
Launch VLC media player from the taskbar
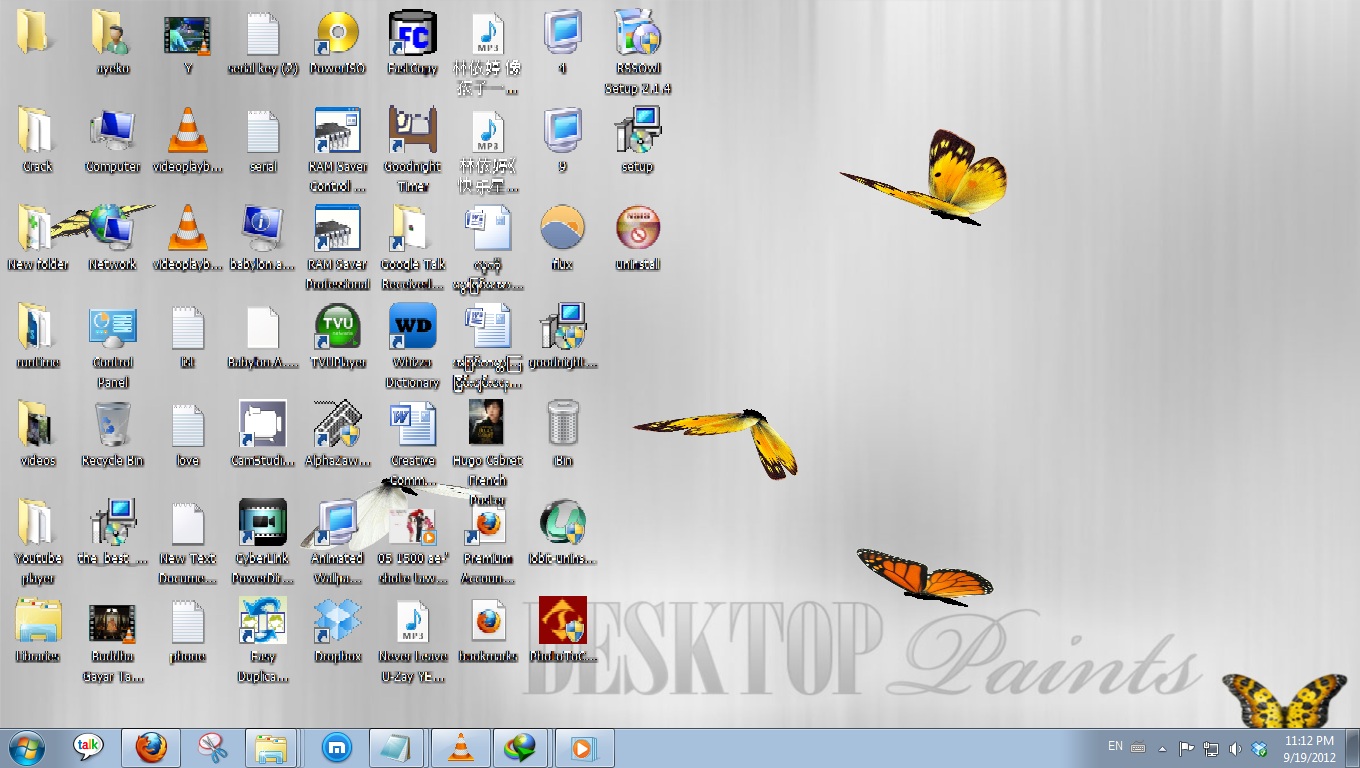click(461, 747)
